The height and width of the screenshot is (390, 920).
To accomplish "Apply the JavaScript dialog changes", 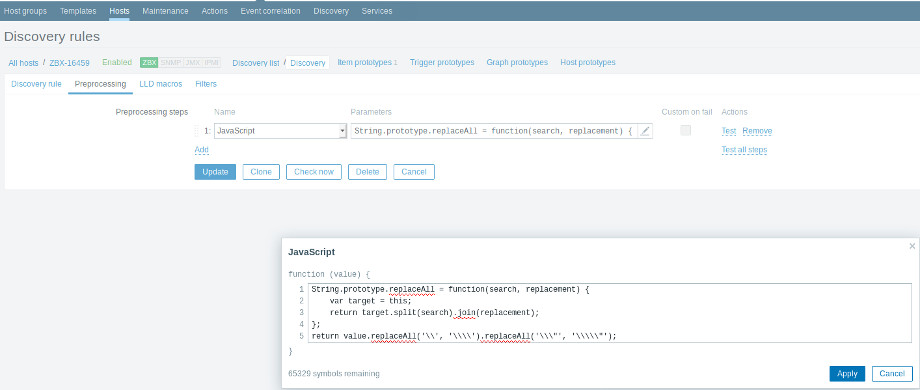I will [x=847, y=374].
